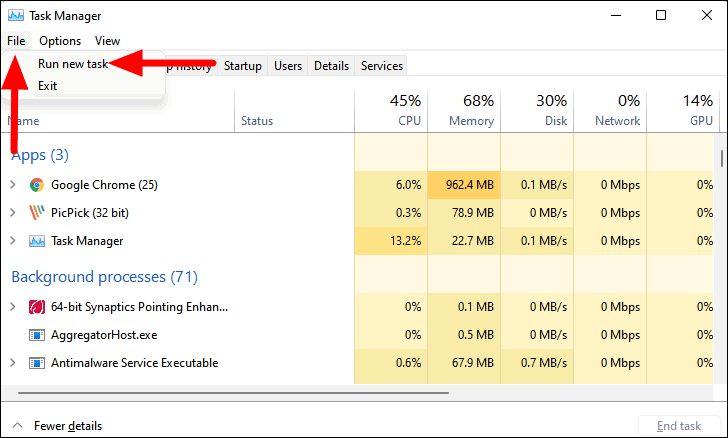Screen dimensions: 728x438
Task: Switch to the Users tab
Action: [288, 66]
